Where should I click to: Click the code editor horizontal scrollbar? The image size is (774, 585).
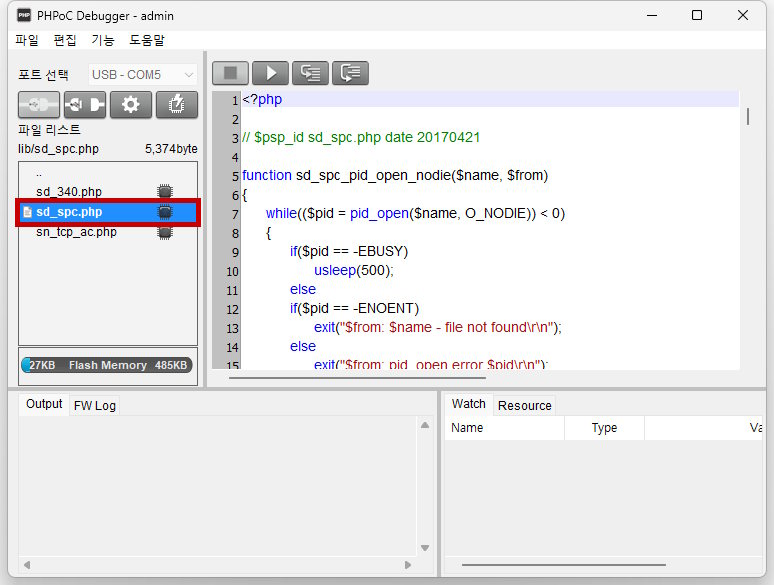pyautogui.click(x=357, y=378)
